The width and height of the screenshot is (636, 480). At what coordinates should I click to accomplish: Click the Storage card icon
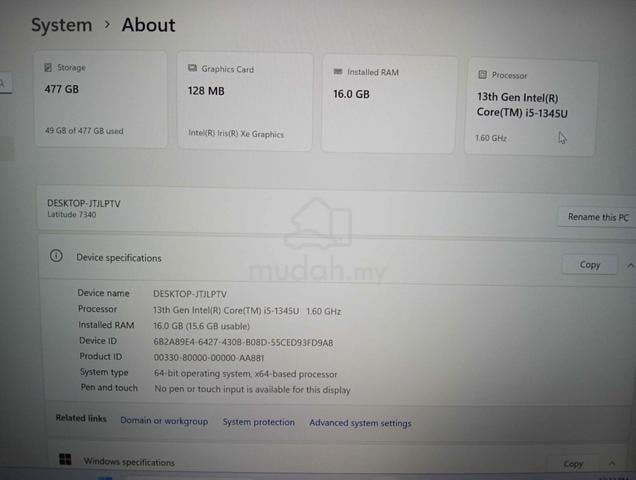tap(48, 67)
